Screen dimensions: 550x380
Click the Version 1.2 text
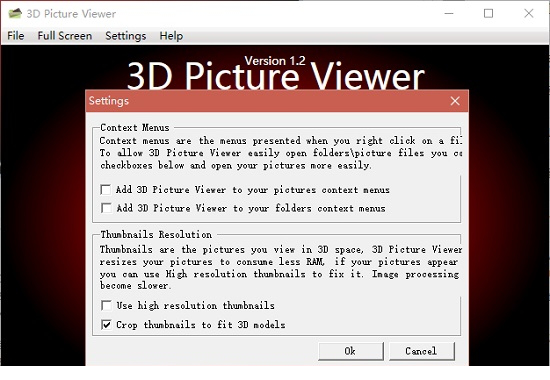click(275, 61)
